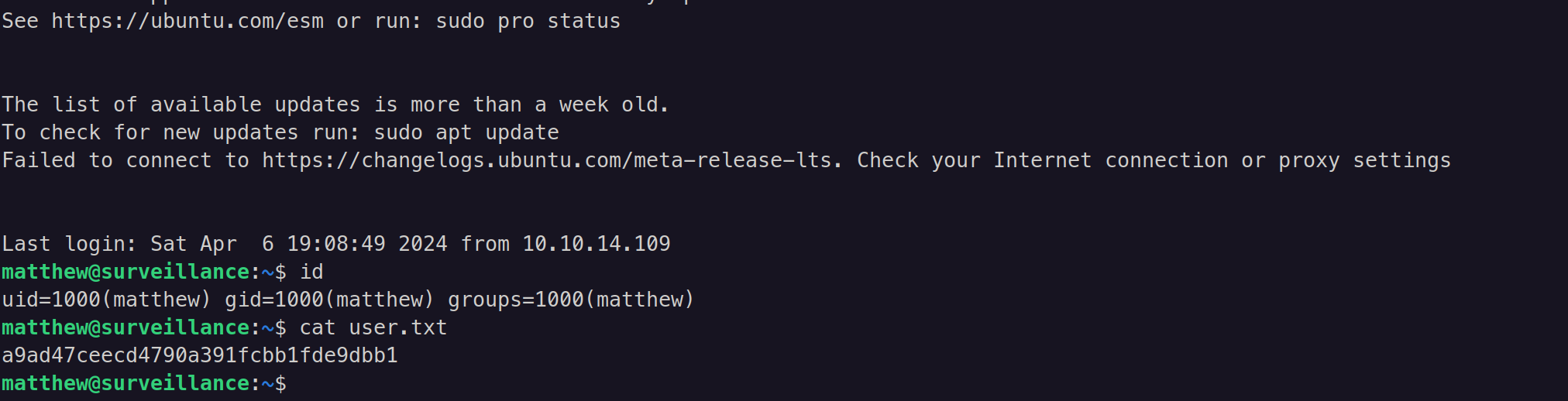The width and height of the screenshot is (1568, 401).
Task: Click the "Sat Apr" date in Last login line
Action: (193, 244)
